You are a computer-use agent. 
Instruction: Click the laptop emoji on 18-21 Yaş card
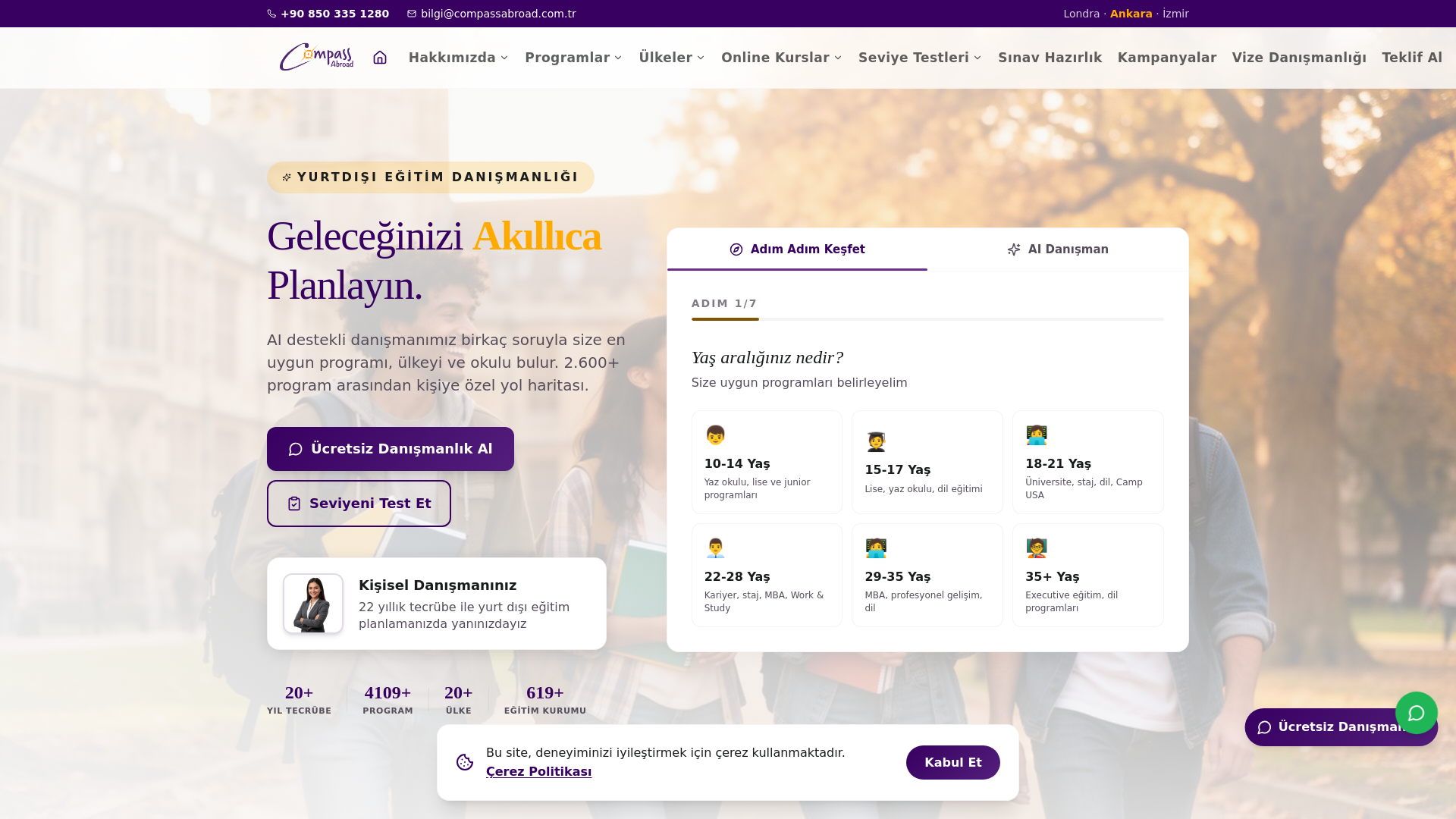pos(1037,435)
